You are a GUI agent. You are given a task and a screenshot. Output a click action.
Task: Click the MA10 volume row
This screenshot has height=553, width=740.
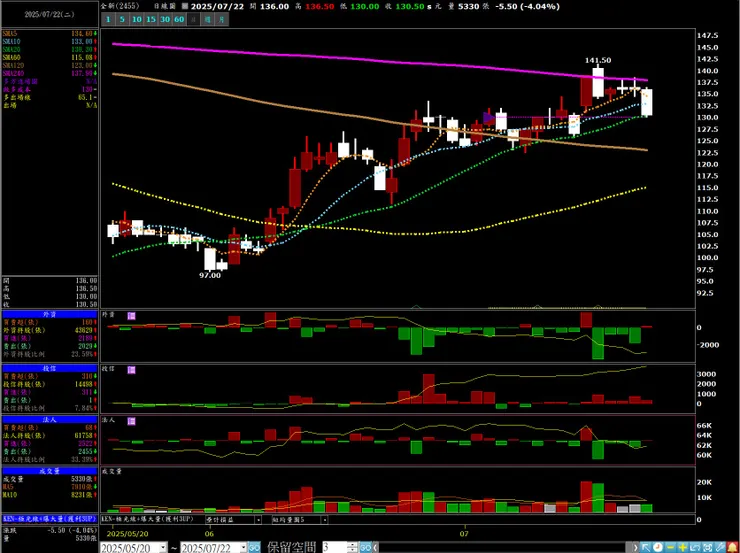click(x=50, y=495)
